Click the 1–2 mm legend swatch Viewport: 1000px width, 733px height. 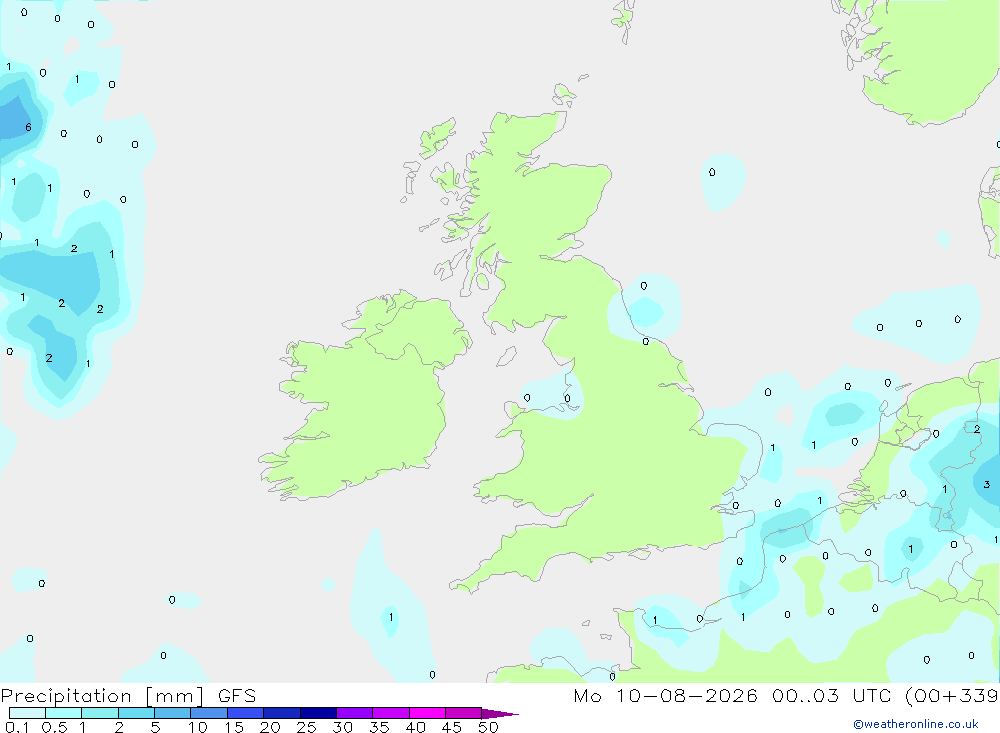[x=100, y=713]
